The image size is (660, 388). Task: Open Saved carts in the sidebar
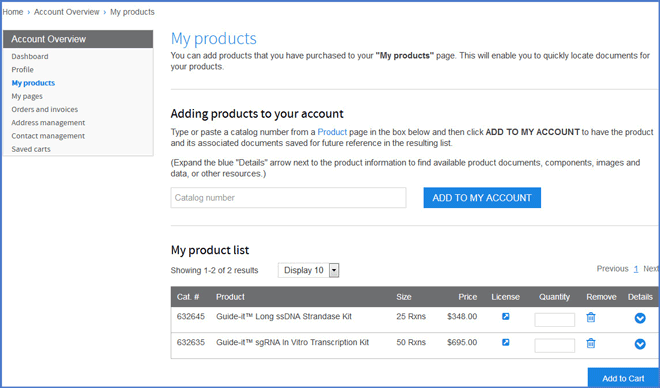[x=31, y=149]
